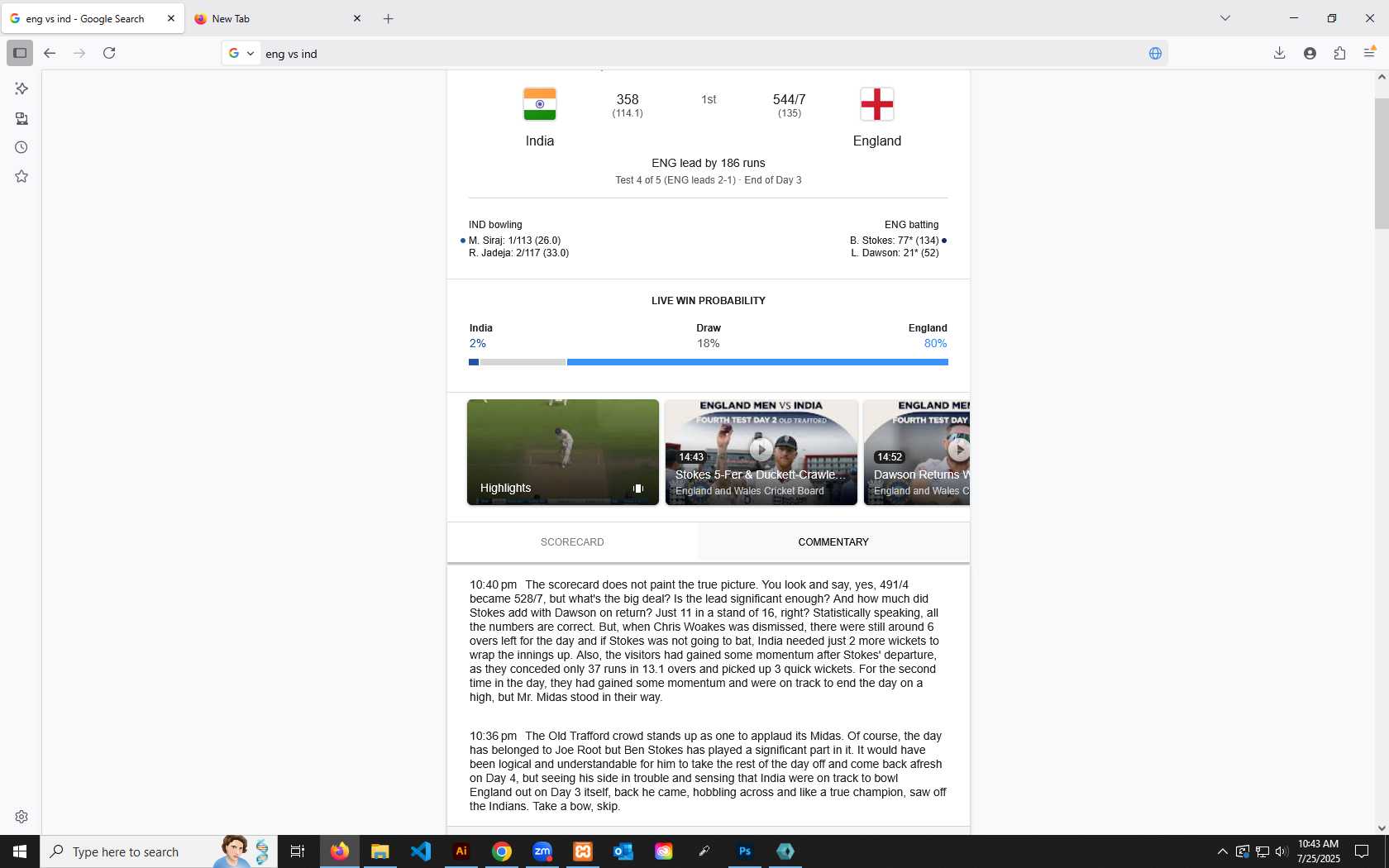Click England 80% probability value
This screenshot has height=868, width=1389.
(x=935, y=344)
